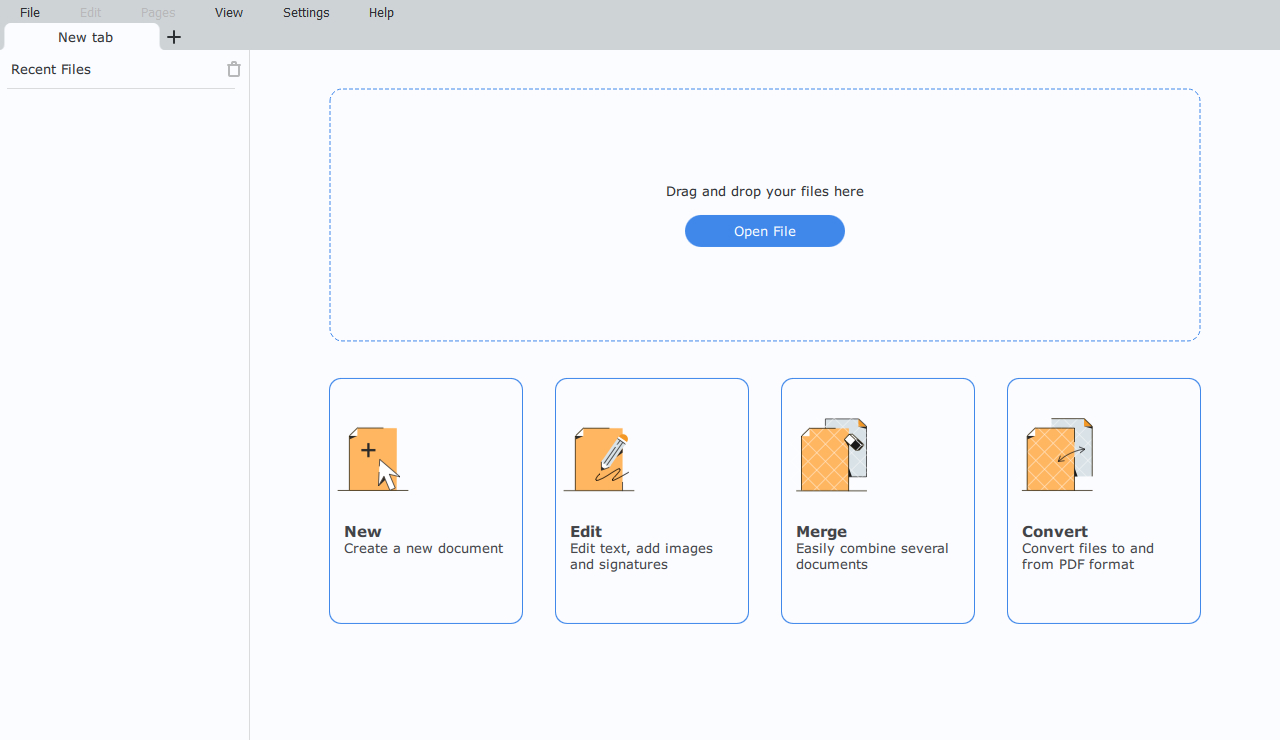This screenshot has width=1280, height=740.
Task: Click the Easily combine several documents text
Action: point(872,556)
